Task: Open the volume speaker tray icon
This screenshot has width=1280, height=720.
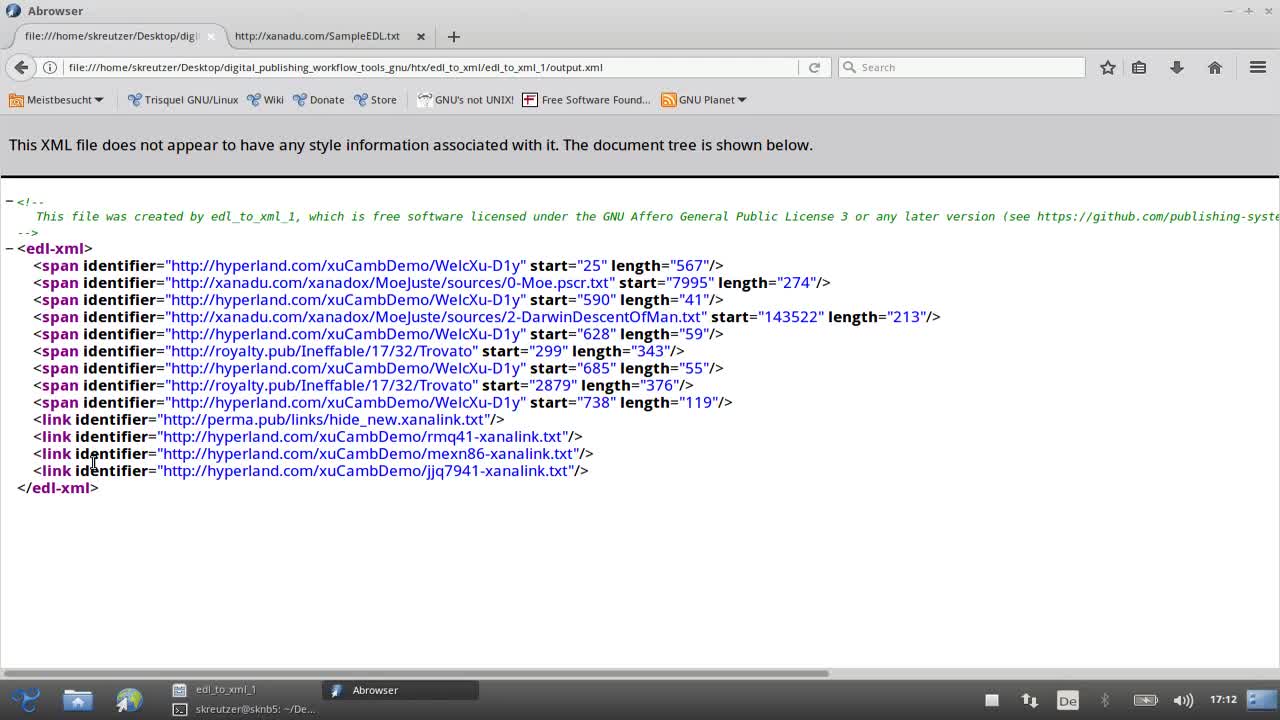Action: (1183, 700)
